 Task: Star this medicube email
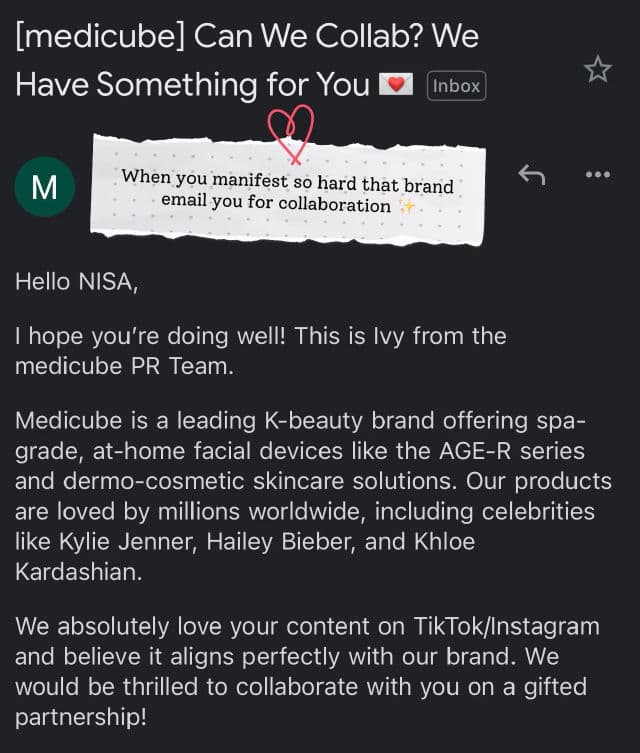597,69
